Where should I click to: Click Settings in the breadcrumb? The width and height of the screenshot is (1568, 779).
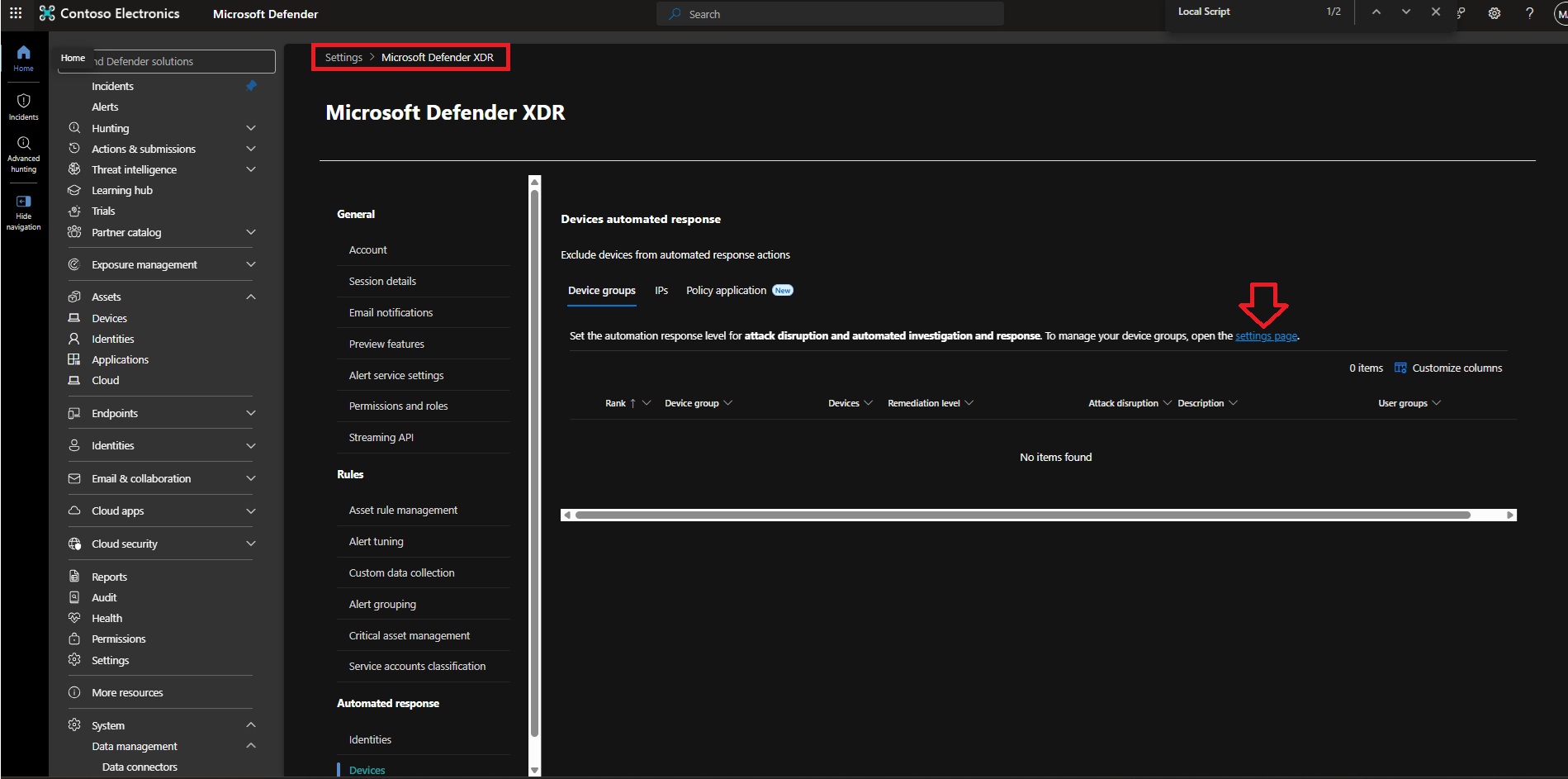[x=343, y=58]
